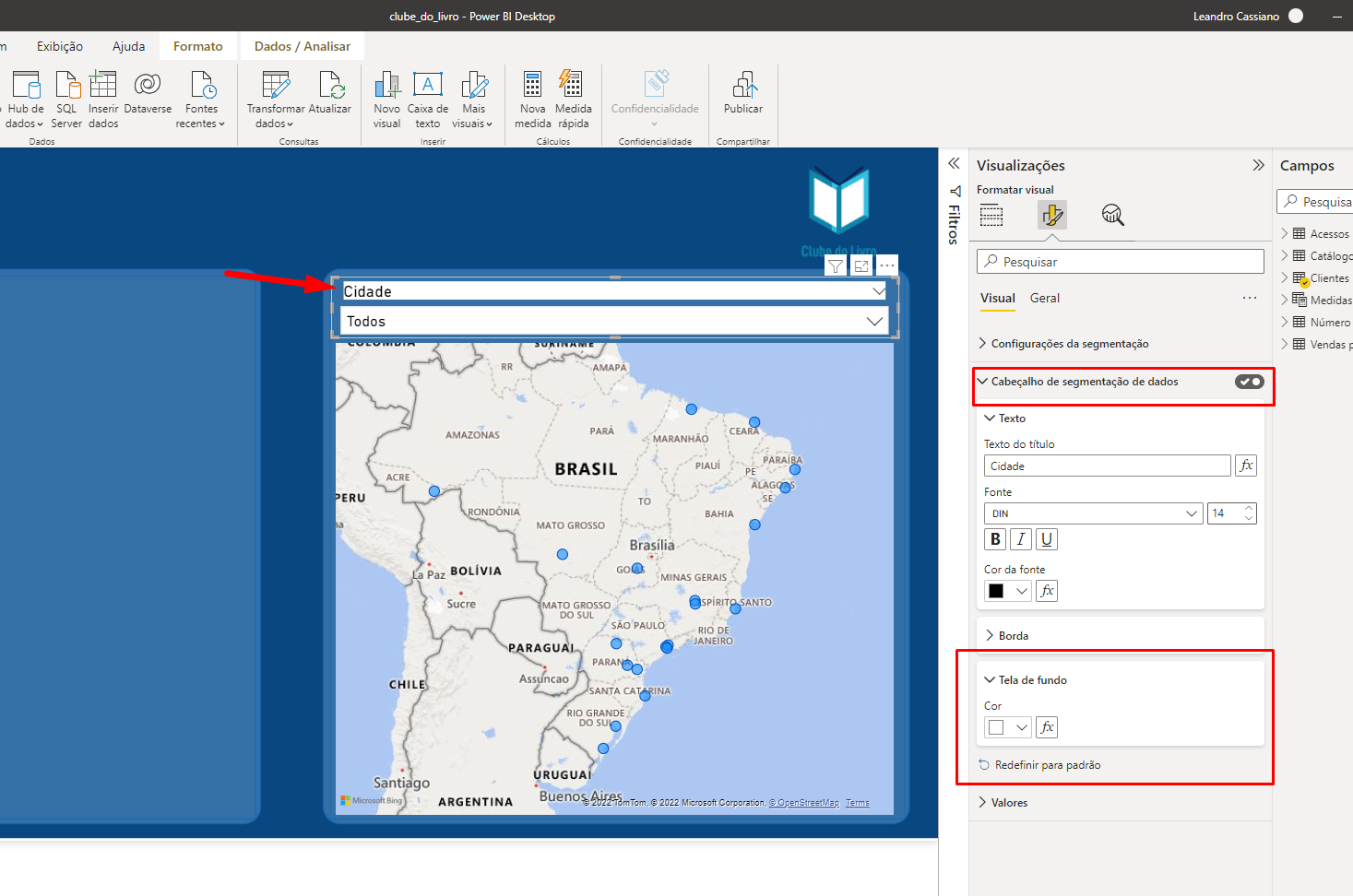Create a Medida rápida
Screen dimensions: 1353x896
coord(573,100)
